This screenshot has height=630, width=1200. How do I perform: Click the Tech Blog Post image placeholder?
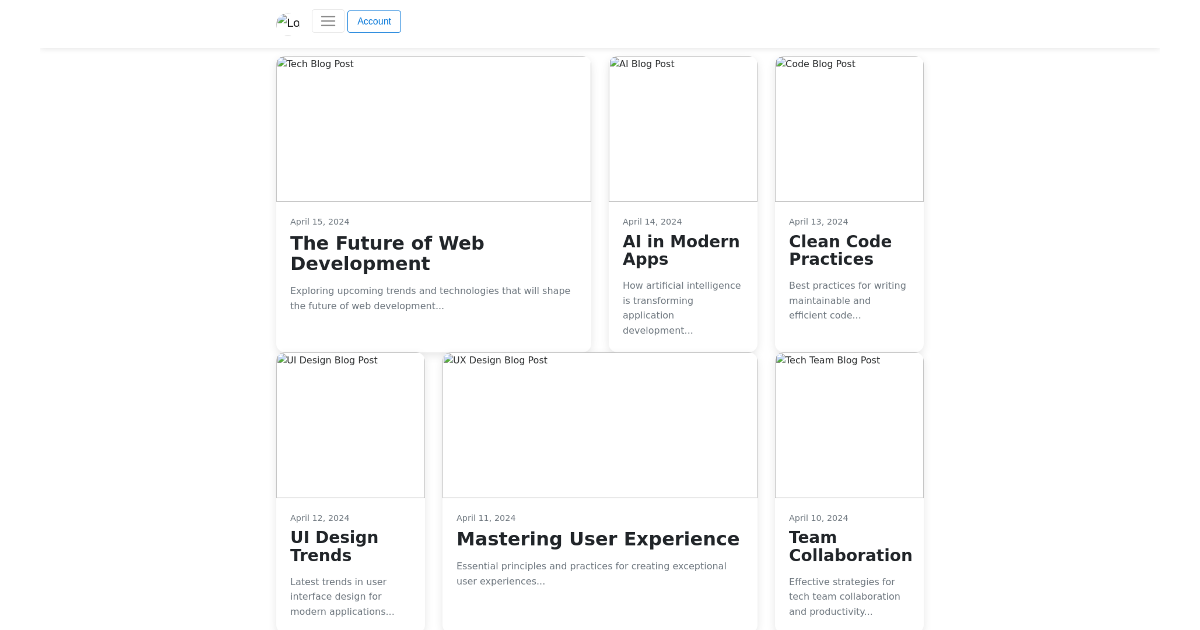click(433, 128)
